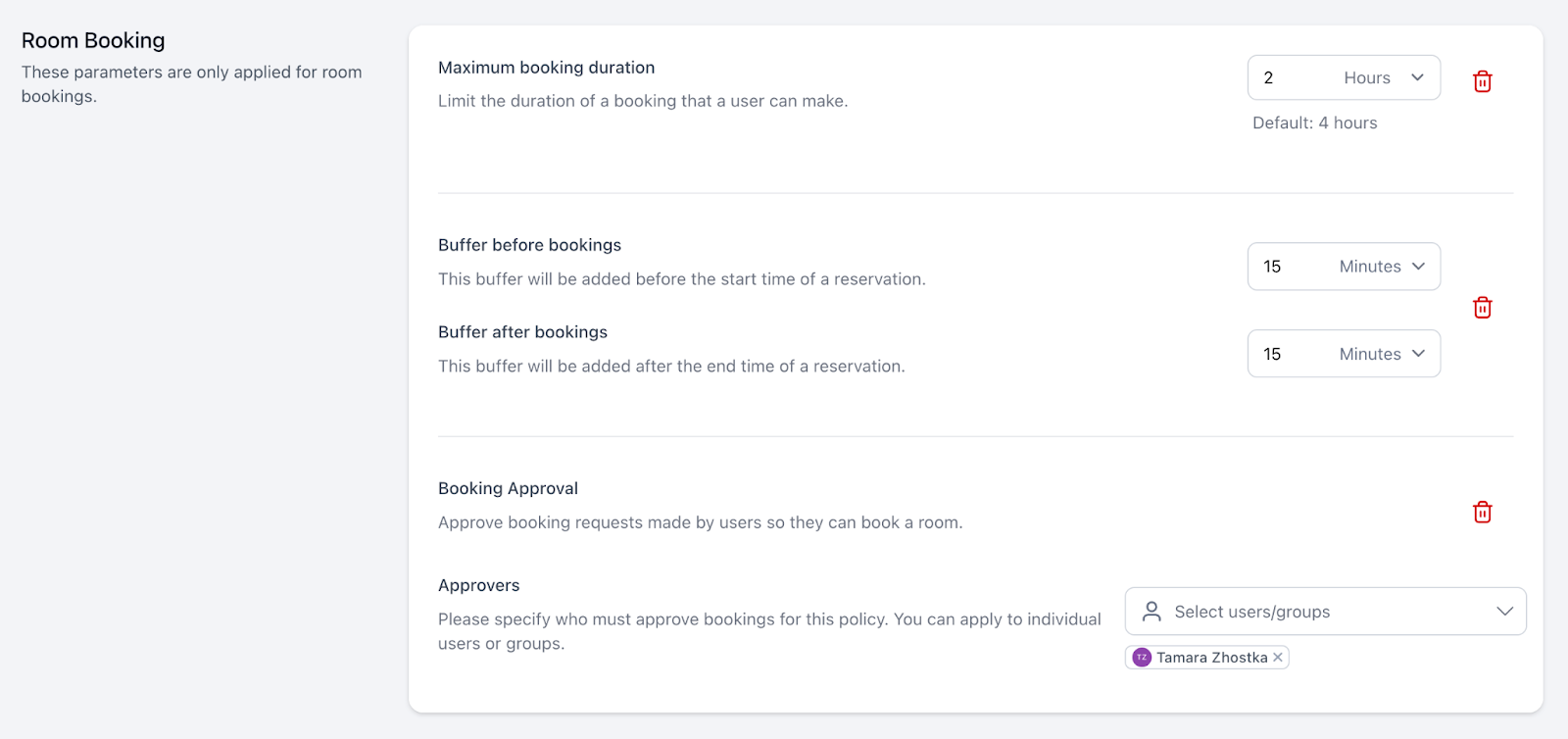
Task: Open the Hours unit dropdown
Action: 1384,77
